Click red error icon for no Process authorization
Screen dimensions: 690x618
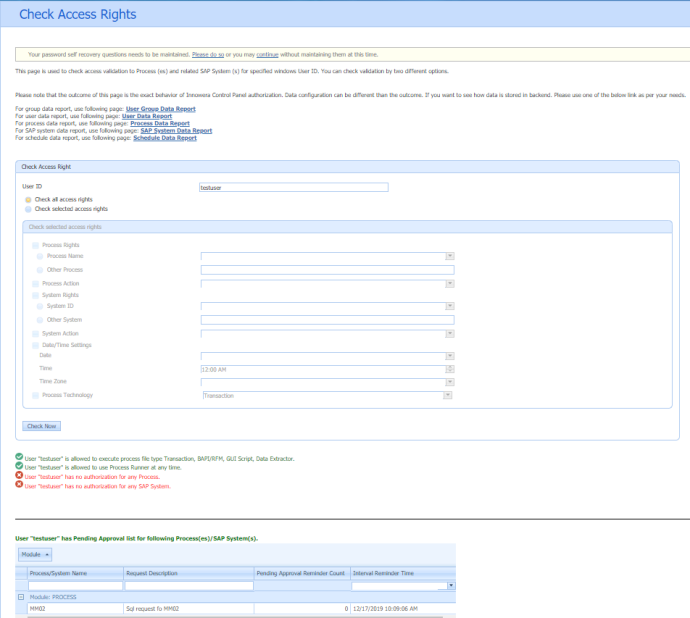(19, 475)
